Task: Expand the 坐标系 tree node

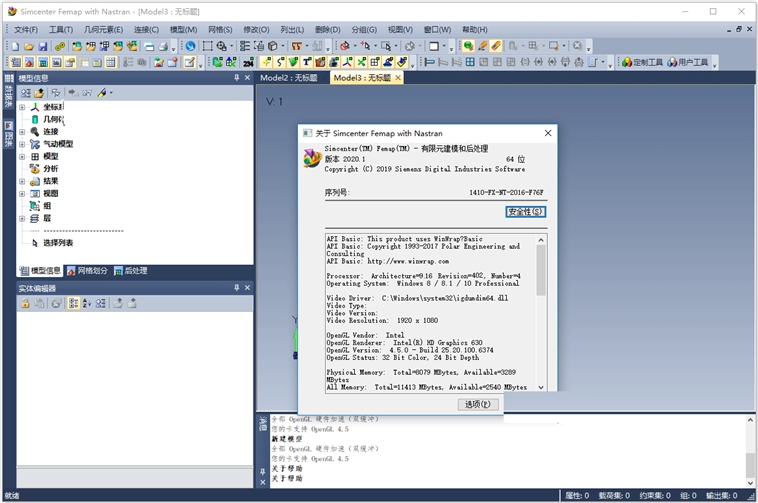Action: (22, 107)
